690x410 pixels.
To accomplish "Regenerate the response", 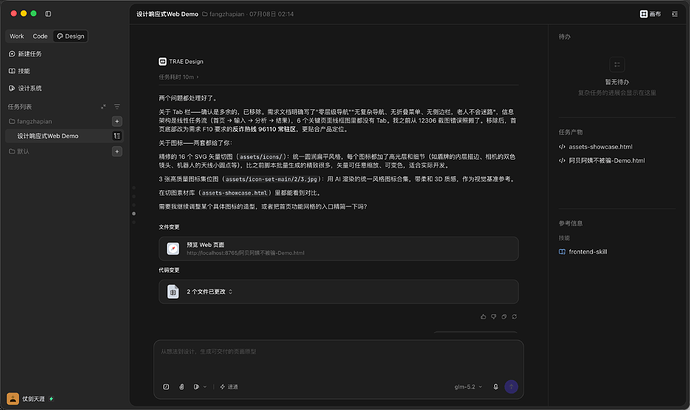I will 514,316.
